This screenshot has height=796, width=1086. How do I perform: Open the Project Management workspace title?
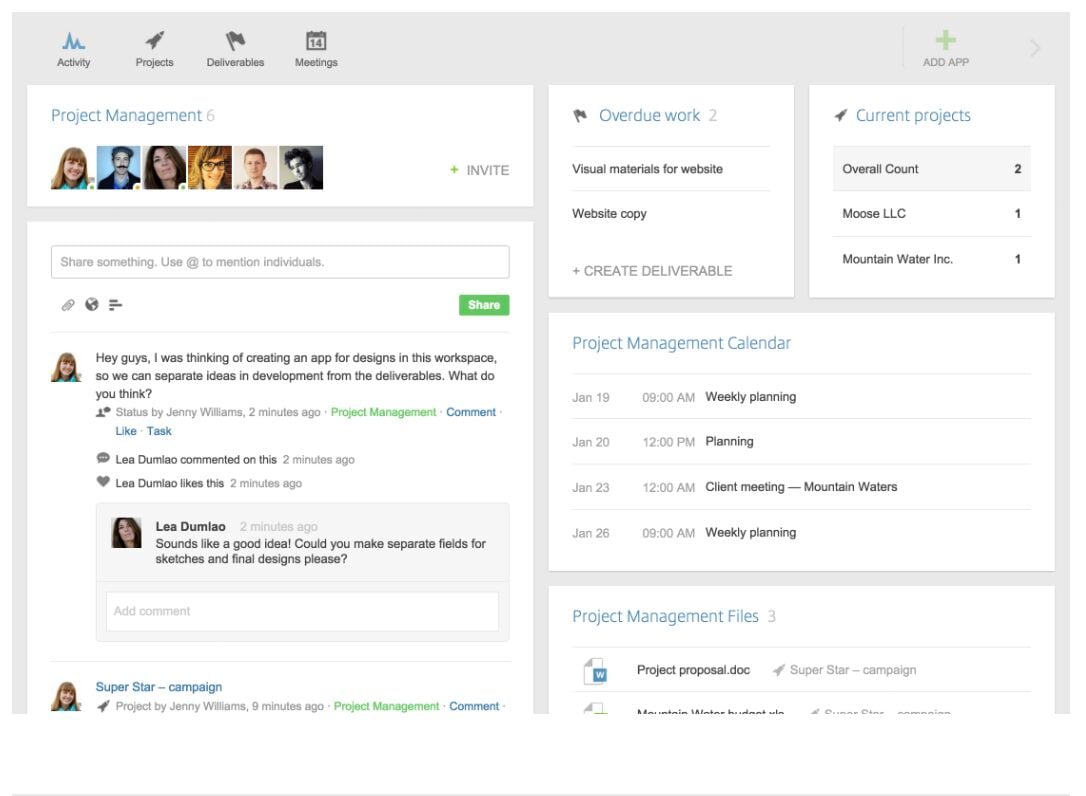pos(126,116)
